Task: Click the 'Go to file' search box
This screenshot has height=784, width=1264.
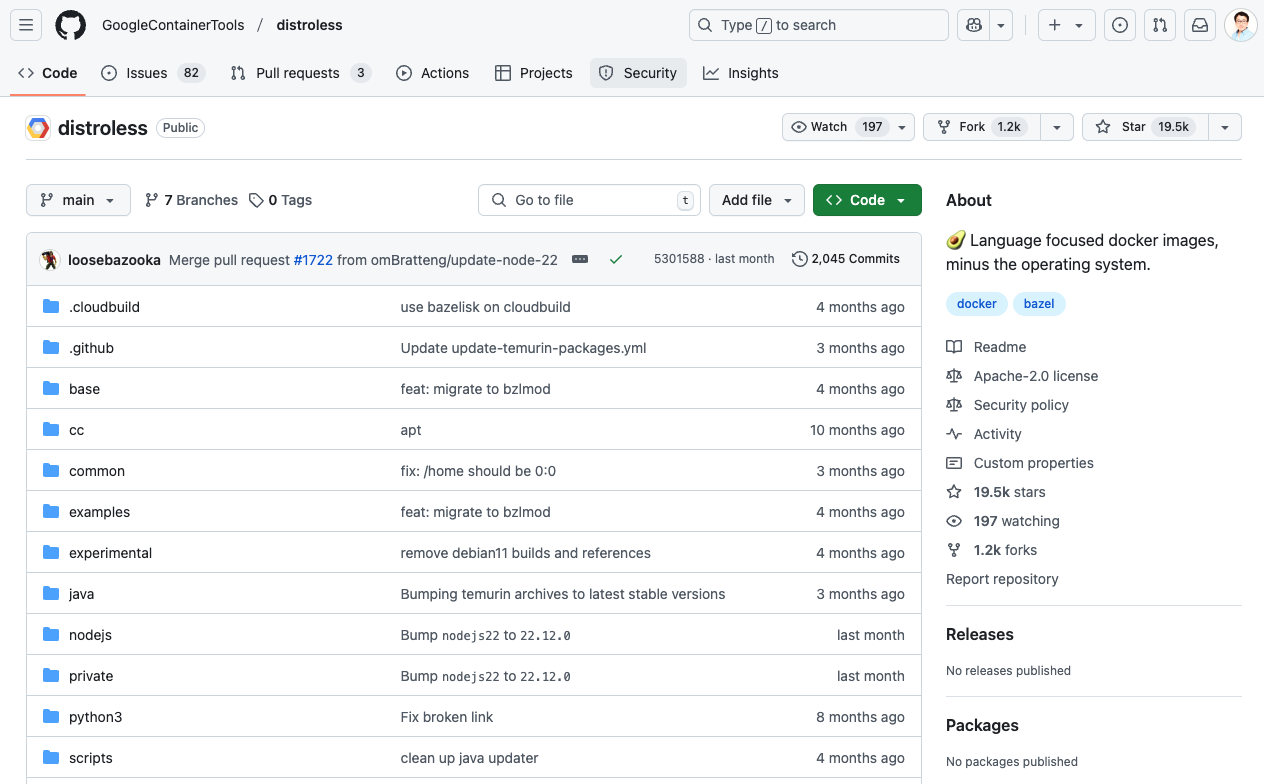Action: click(589, 200)
